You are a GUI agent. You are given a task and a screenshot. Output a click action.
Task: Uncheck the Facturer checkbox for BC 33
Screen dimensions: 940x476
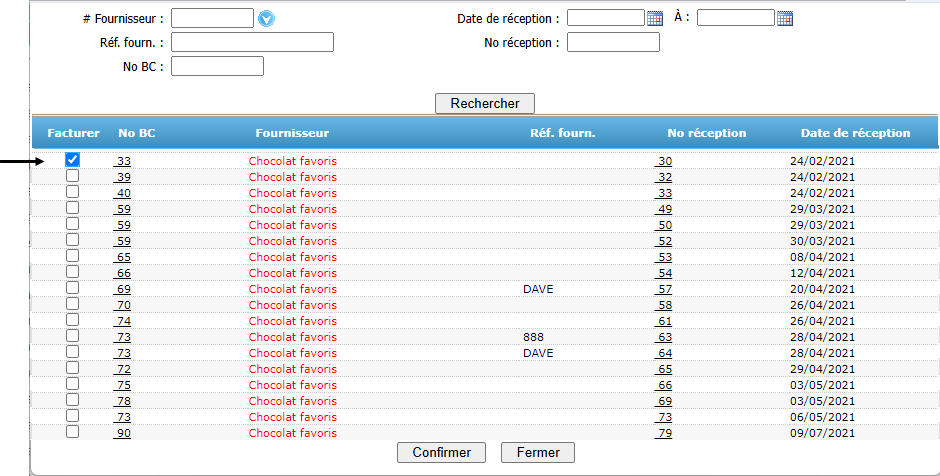(x=73, y=159)
